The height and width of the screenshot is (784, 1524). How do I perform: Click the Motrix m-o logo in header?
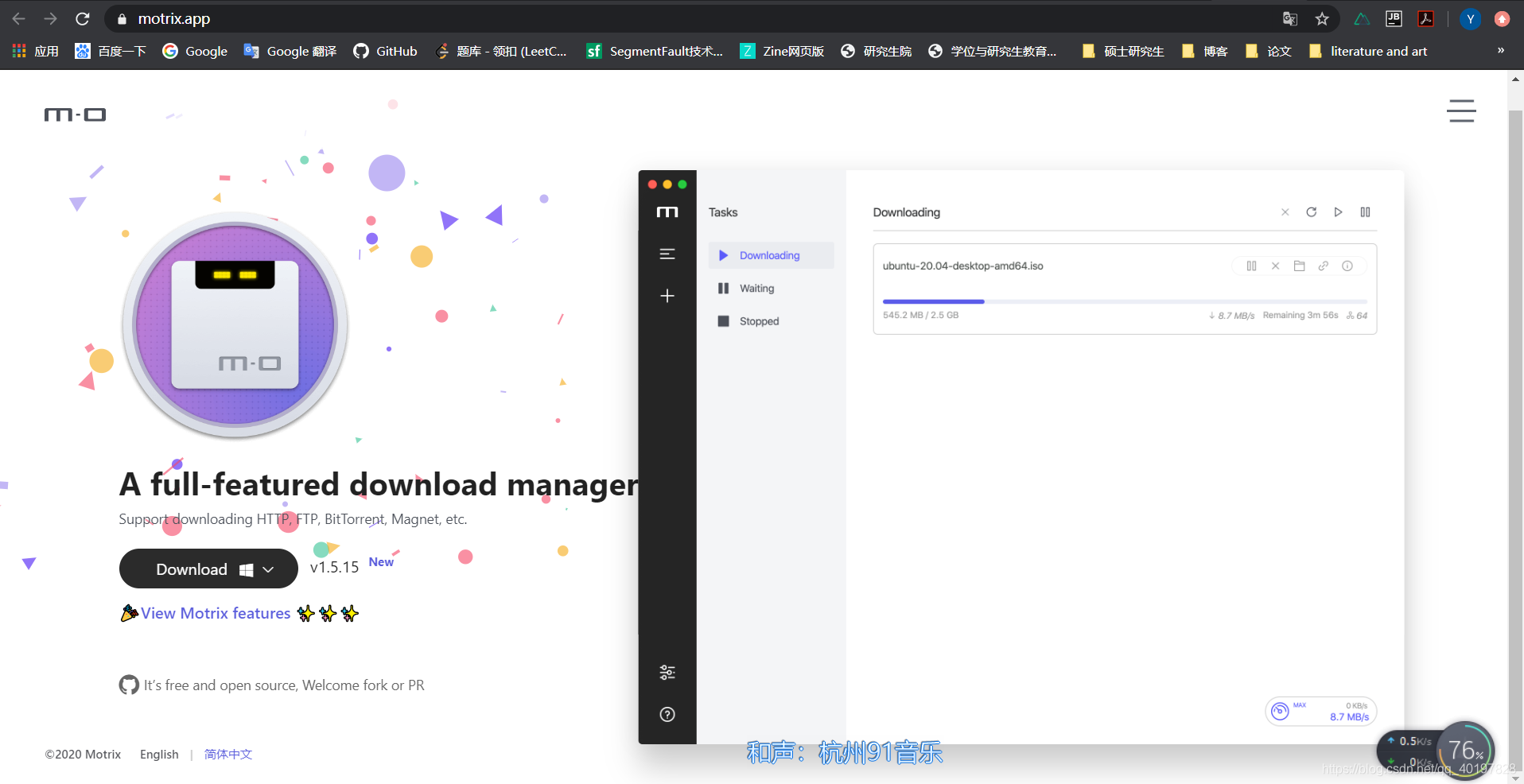[75, 115]
